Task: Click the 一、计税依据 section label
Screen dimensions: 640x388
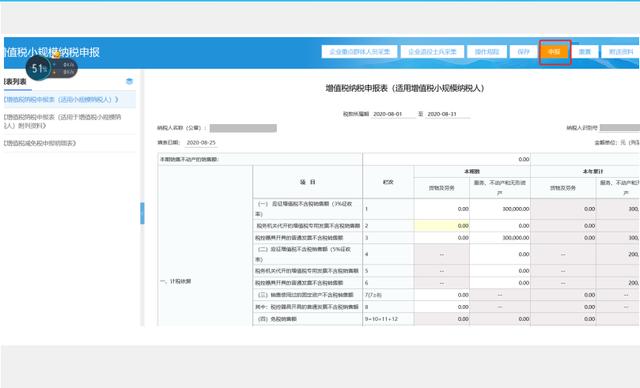Action: coord(176,281)
